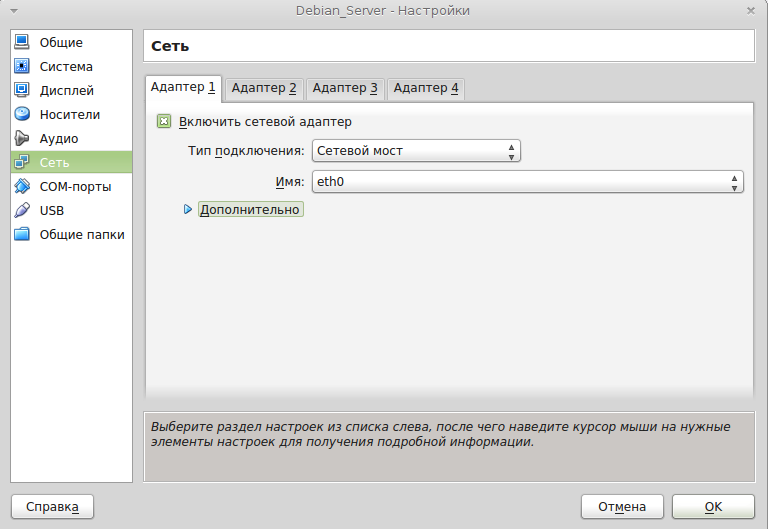
Task: Click the Включить сетевой адаптер label
Action: tap(265, 122)
